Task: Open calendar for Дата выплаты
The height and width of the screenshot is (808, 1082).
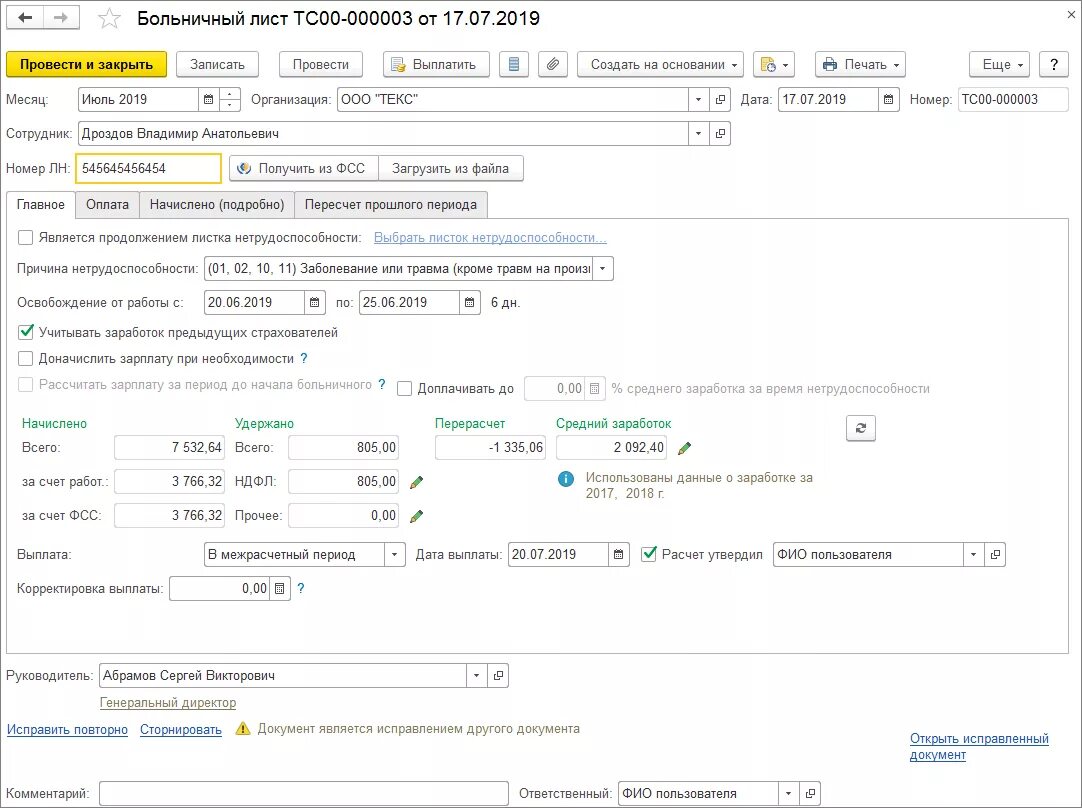Action: [618, 554]
